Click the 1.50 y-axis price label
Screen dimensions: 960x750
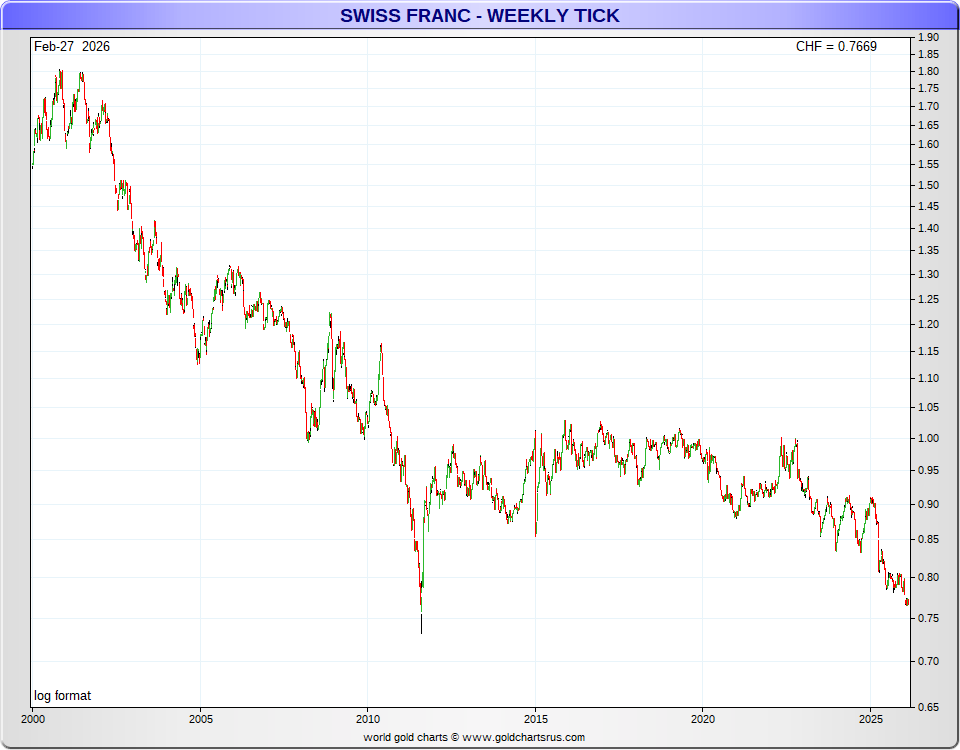pos(928,185)
